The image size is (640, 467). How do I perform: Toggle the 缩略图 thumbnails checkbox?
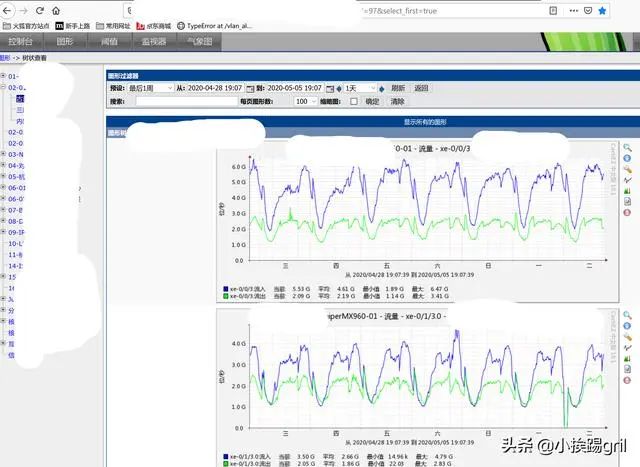[353, 101]
